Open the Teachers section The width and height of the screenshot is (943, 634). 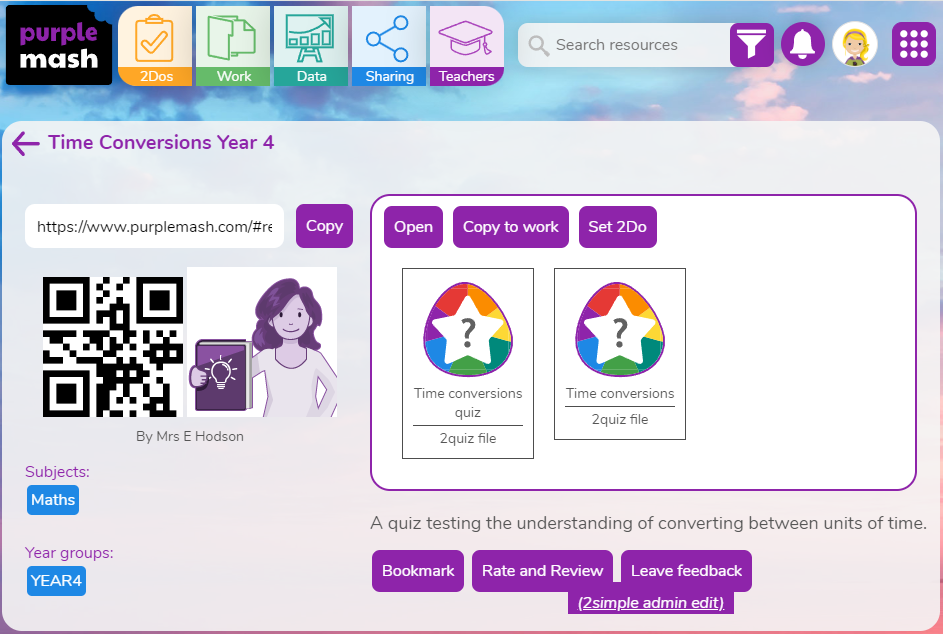(x=466, y=44)
